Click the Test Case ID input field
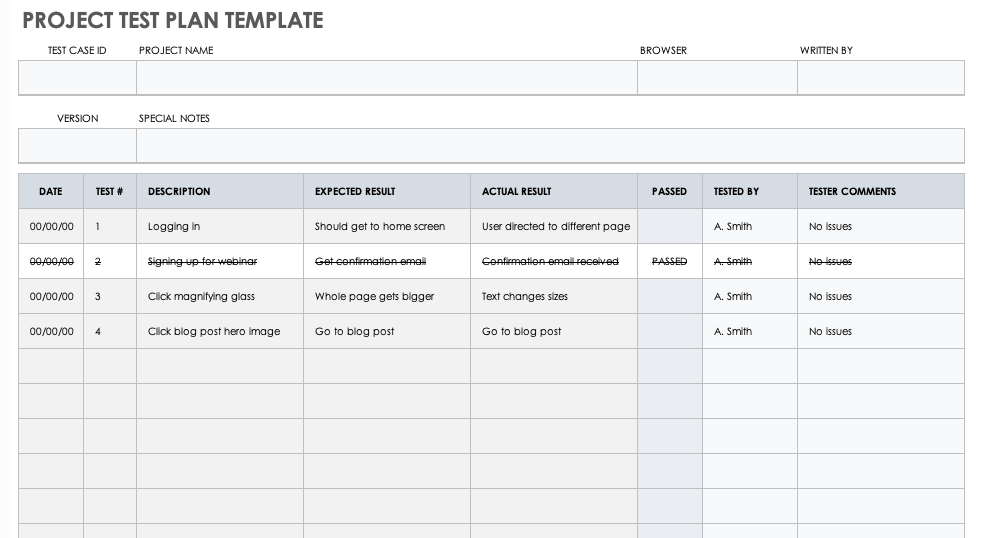The image size is (982, 538). 77,78
